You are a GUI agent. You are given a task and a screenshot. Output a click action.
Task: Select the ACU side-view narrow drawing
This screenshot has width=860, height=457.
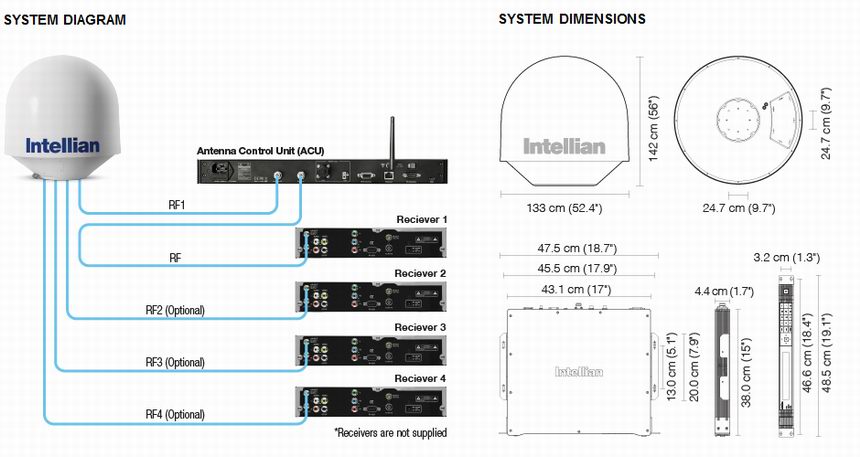click(x=722, y=371)
